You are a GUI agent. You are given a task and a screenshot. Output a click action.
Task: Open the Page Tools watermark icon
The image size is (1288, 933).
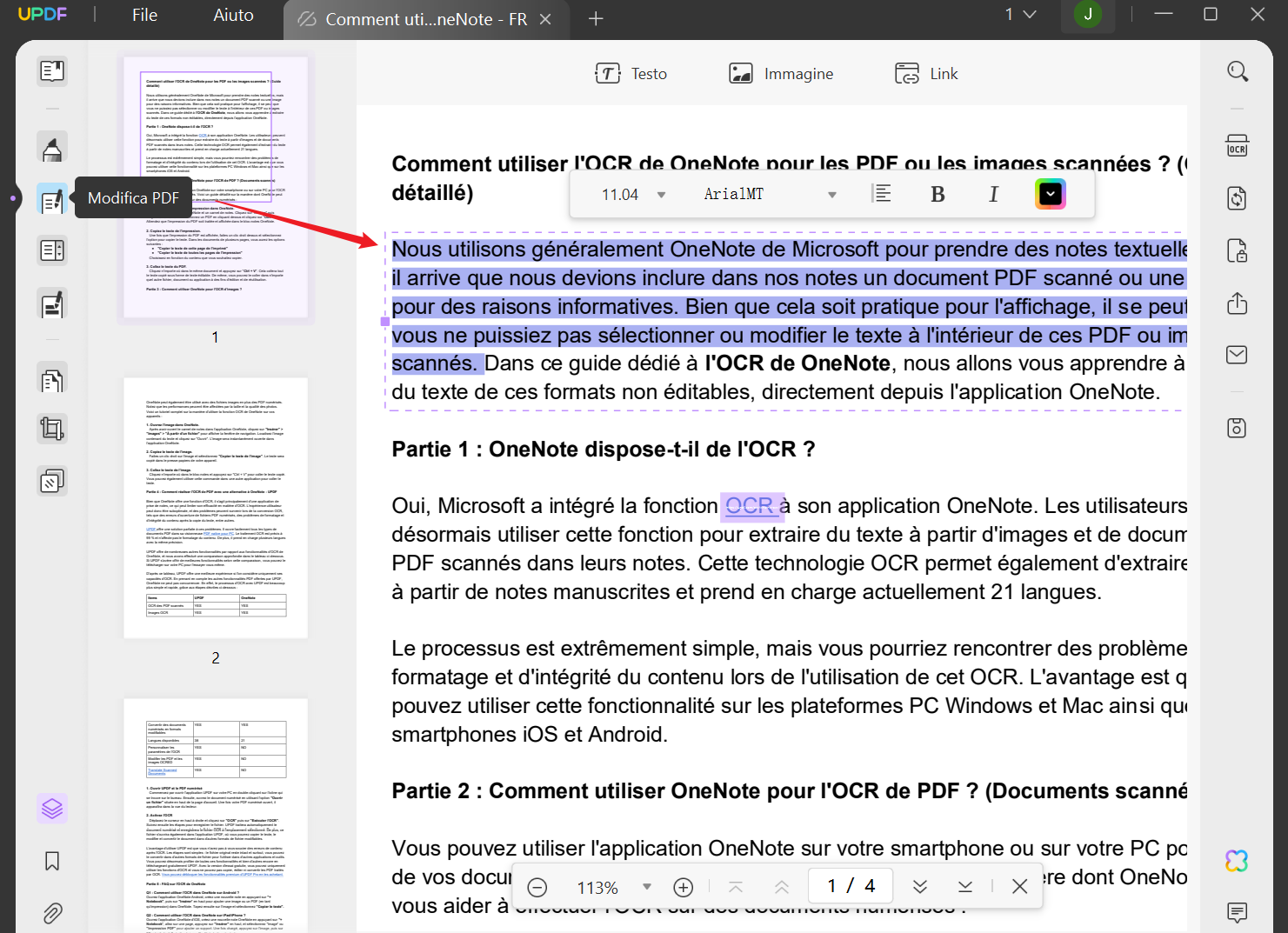52,481
